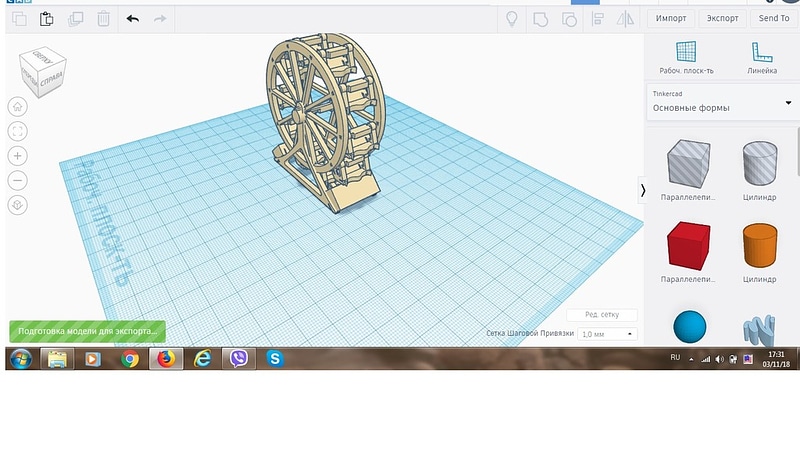Redo with the forward arrow
This screenshot has width=800, height=450.
160,19
